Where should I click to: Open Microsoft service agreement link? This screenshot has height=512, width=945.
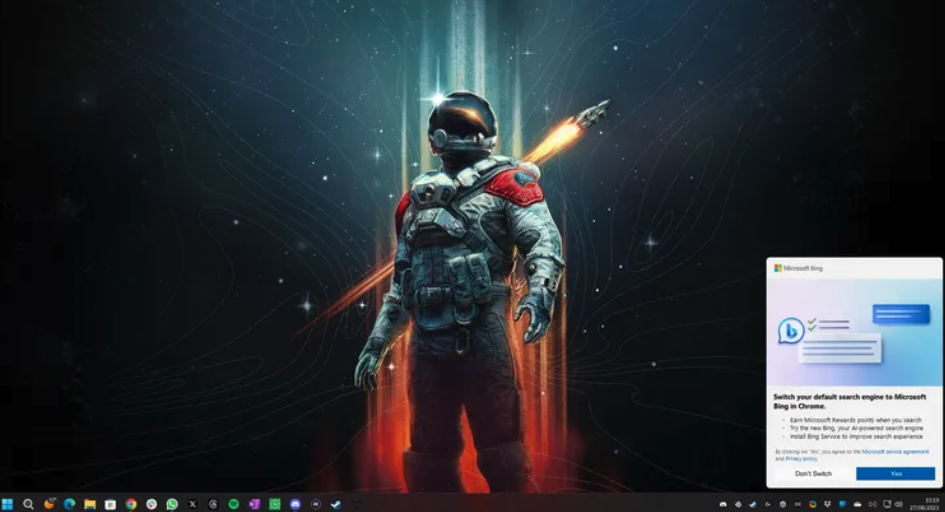[x=895, y=451]
